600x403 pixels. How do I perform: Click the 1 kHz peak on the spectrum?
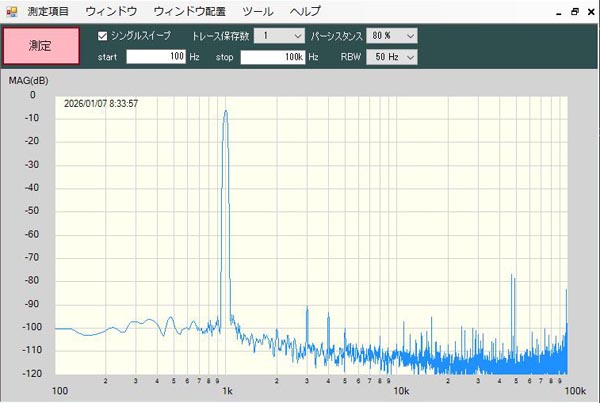click(x=226, y=113)
